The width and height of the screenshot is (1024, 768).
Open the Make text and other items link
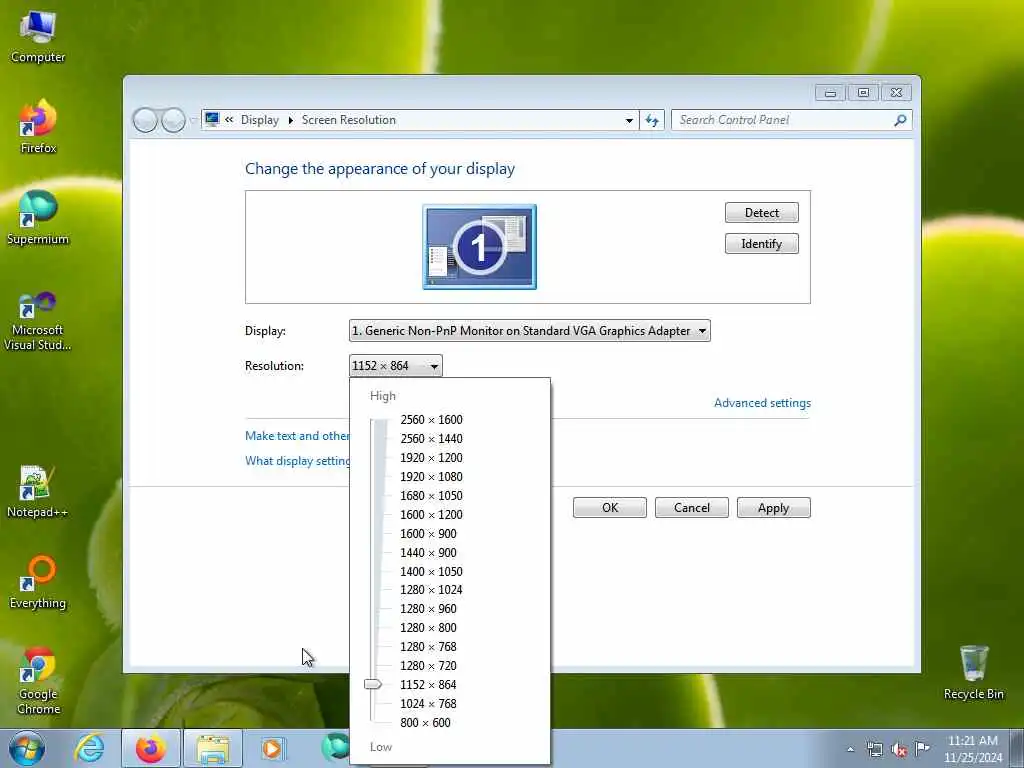click(x=297, y=436)
